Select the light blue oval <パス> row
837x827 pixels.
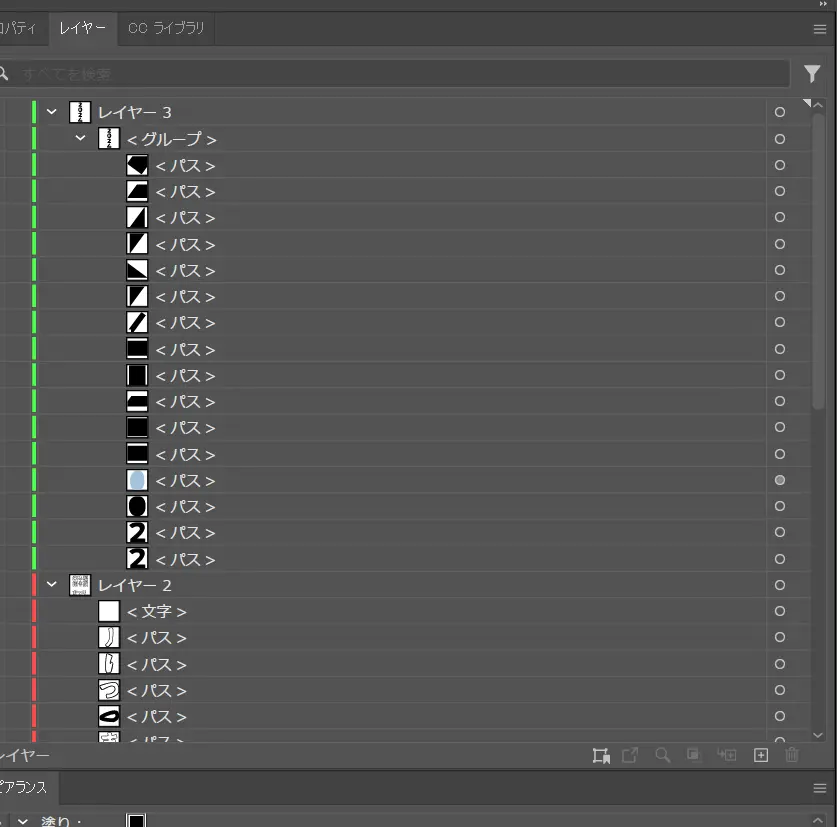[185, 481]
